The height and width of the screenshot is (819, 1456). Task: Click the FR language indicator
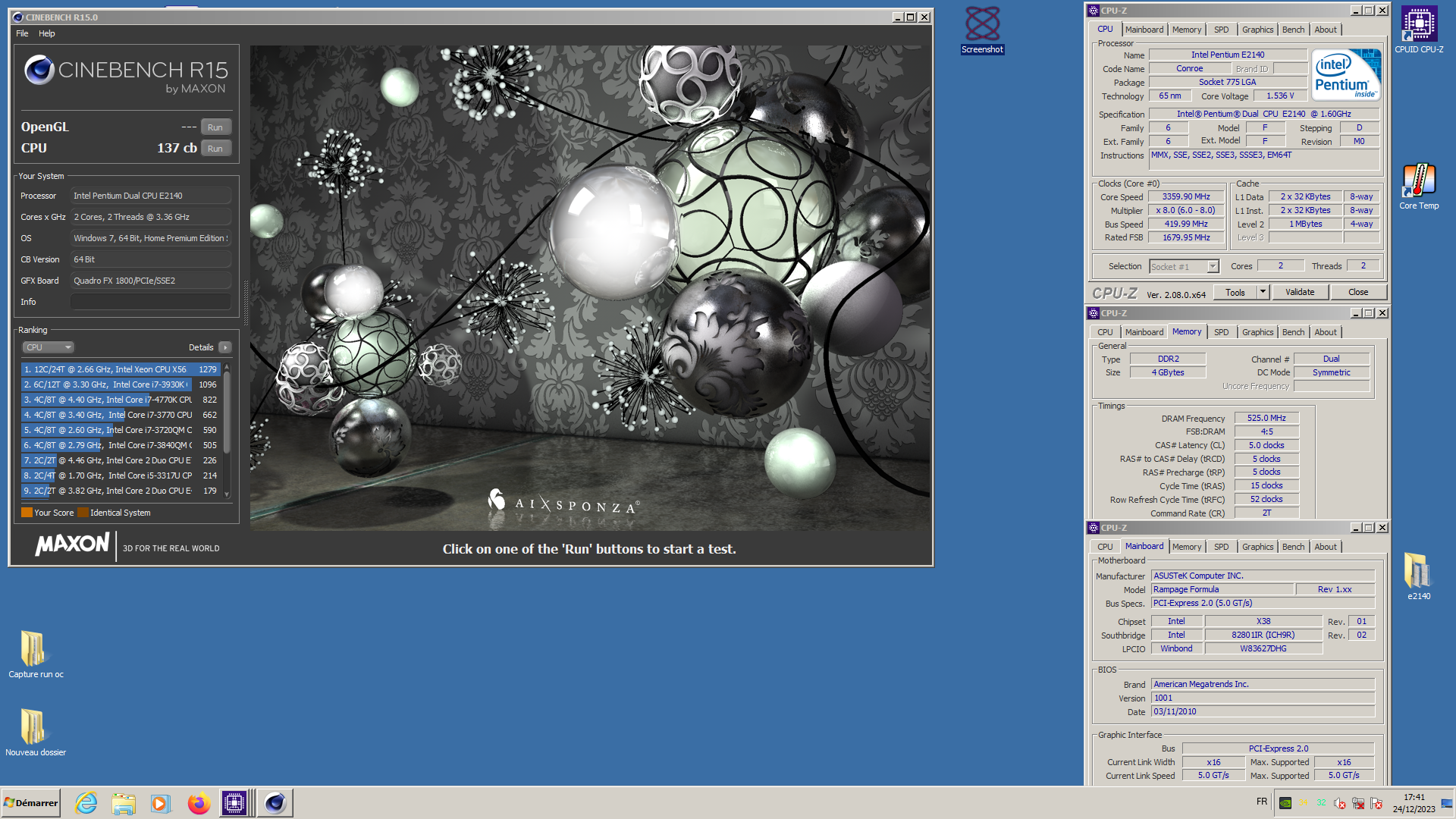pyautogui.click(x=1262, y=802)
